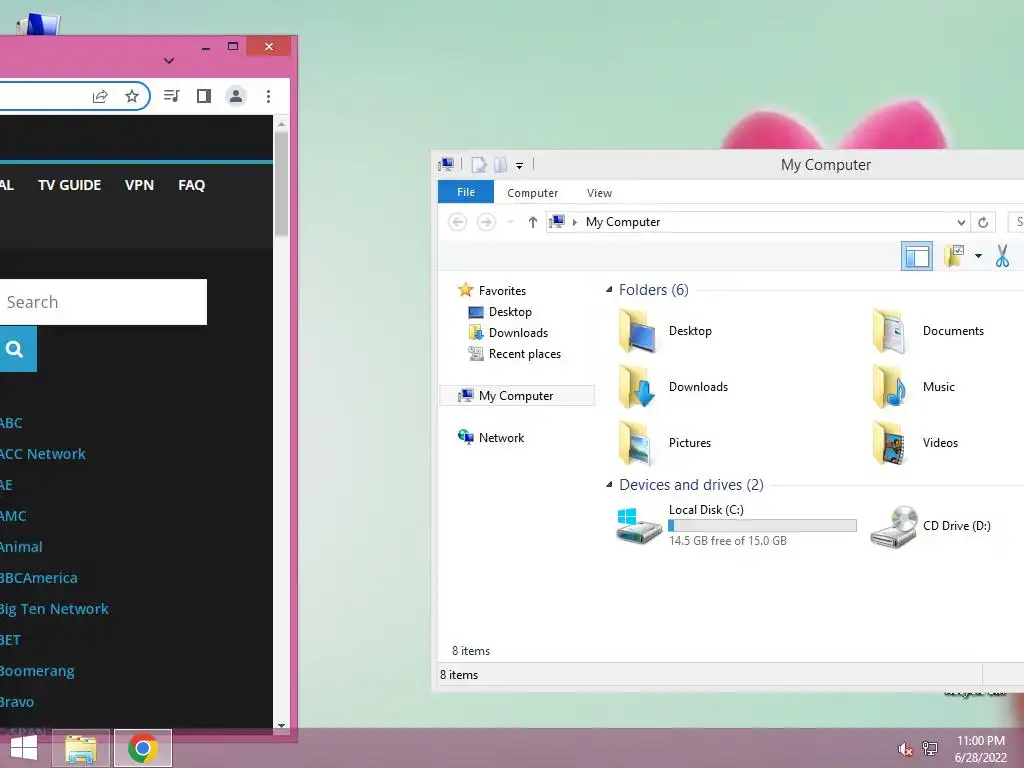Open Chrome media control queue icon
Viewport: 1024px width, 768px height.
[172, 96]
